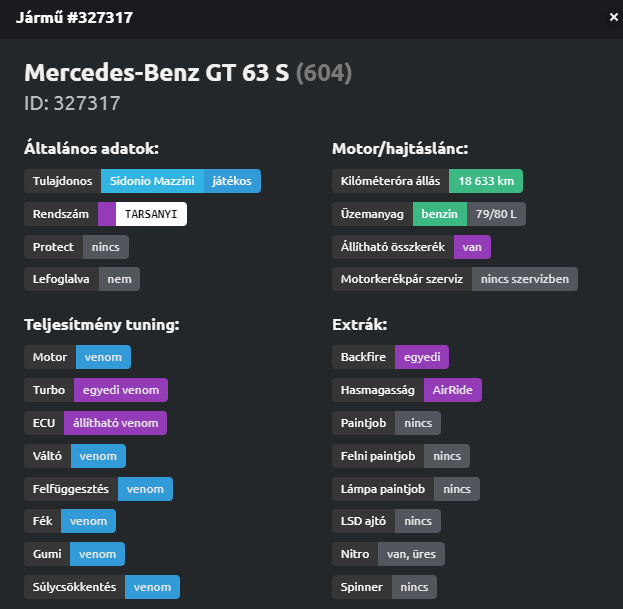Click the Backfire egyedi badge
This screenshot has height=609, width=623.
click(422, 357)
